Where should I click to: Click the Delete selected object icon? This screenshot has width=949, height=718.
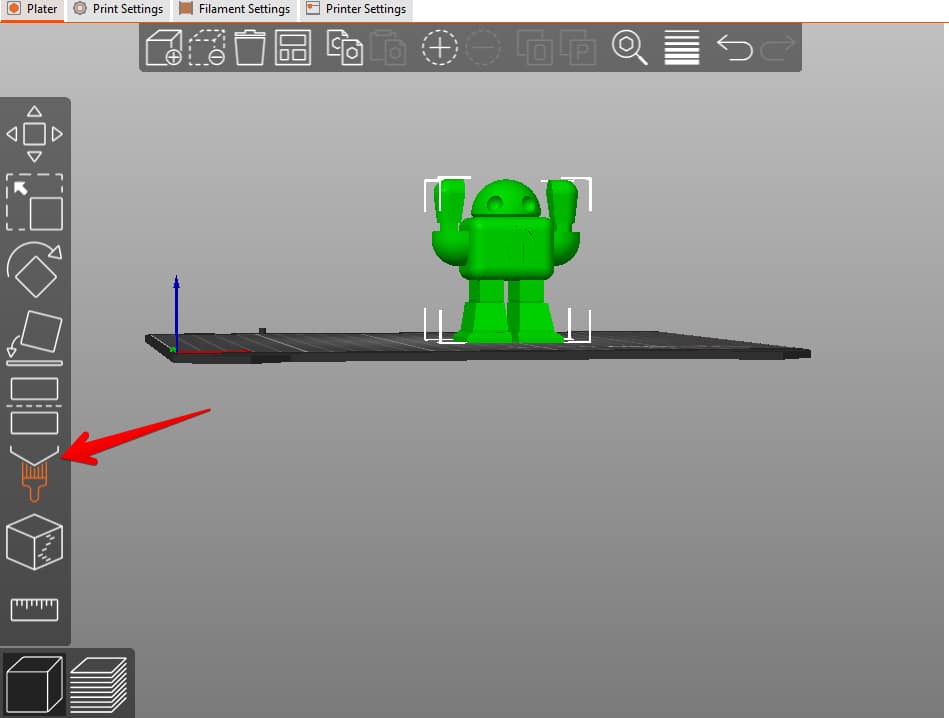tap(207, 47)
